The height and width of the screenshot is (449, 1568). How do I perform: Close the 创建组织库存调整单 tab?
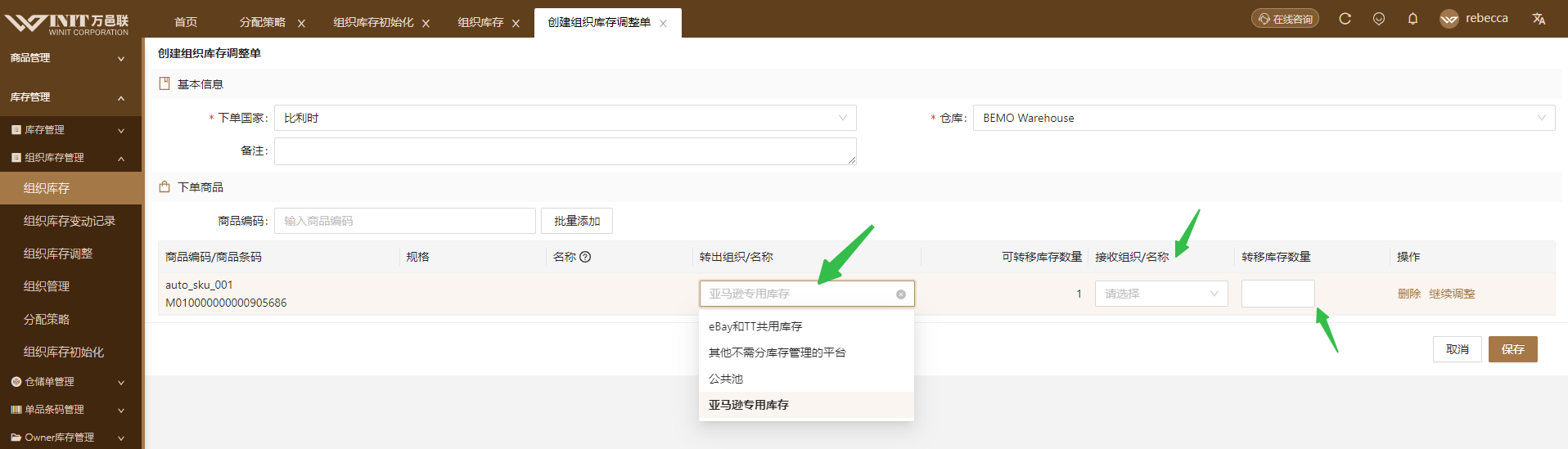point(663,24)
